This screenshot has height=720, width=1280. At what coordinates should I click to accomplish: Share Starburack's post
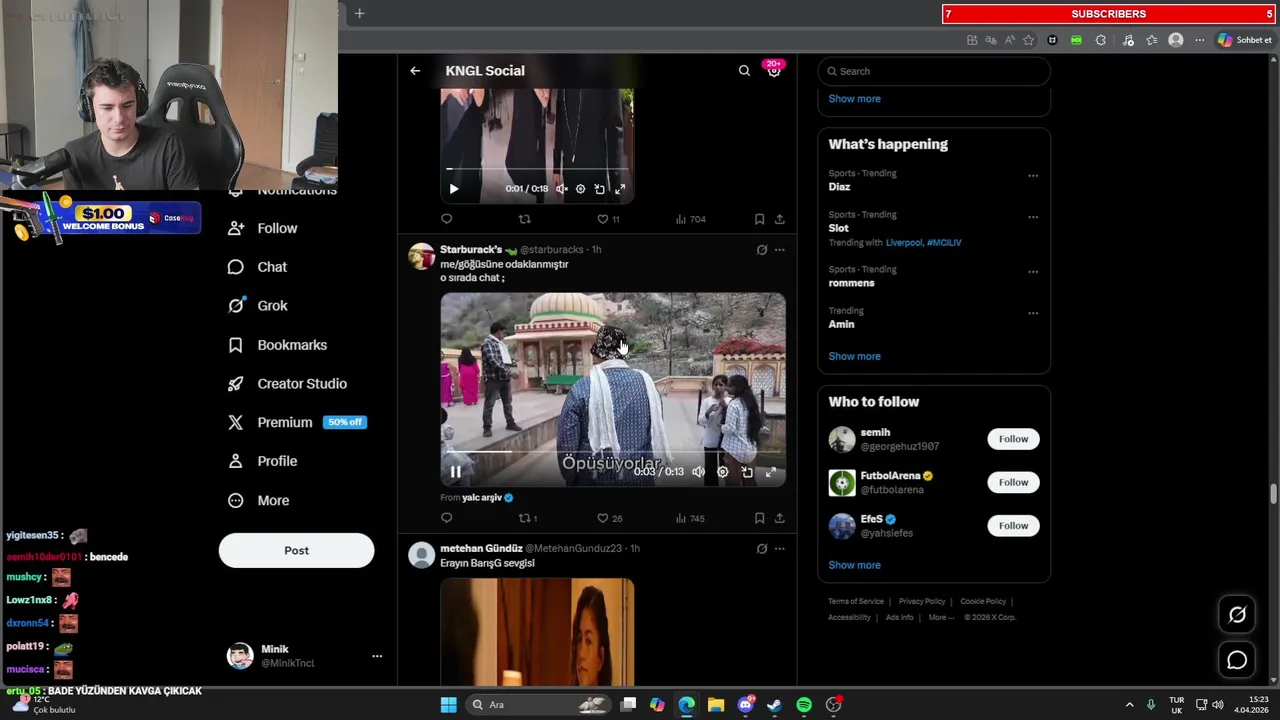[x=780, y=518]
